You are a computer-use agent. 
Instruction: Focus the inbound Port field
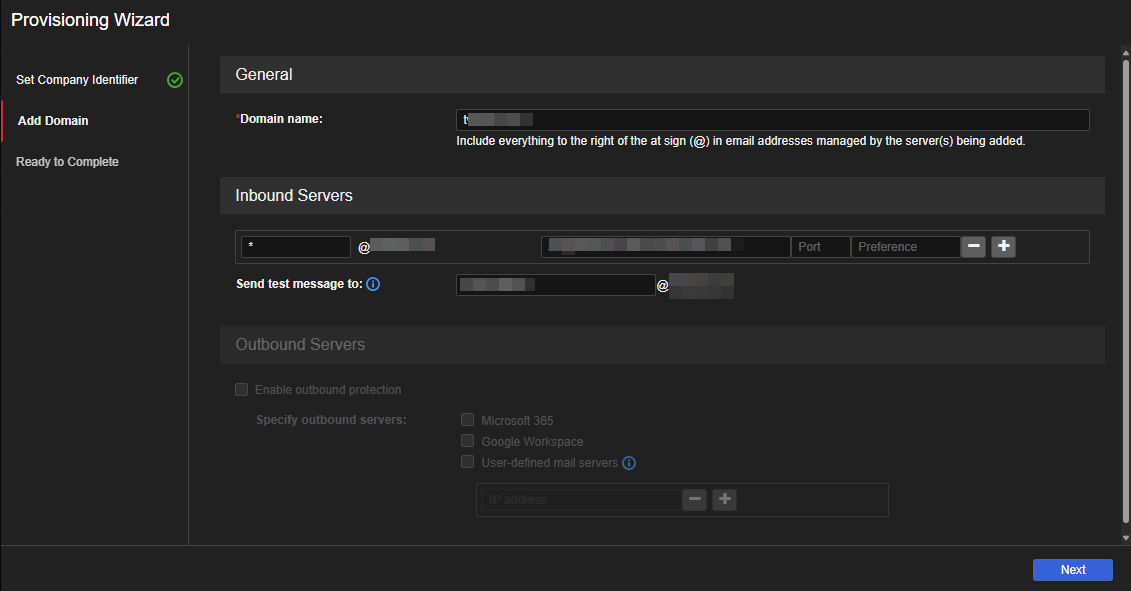[x=820, y=247]
